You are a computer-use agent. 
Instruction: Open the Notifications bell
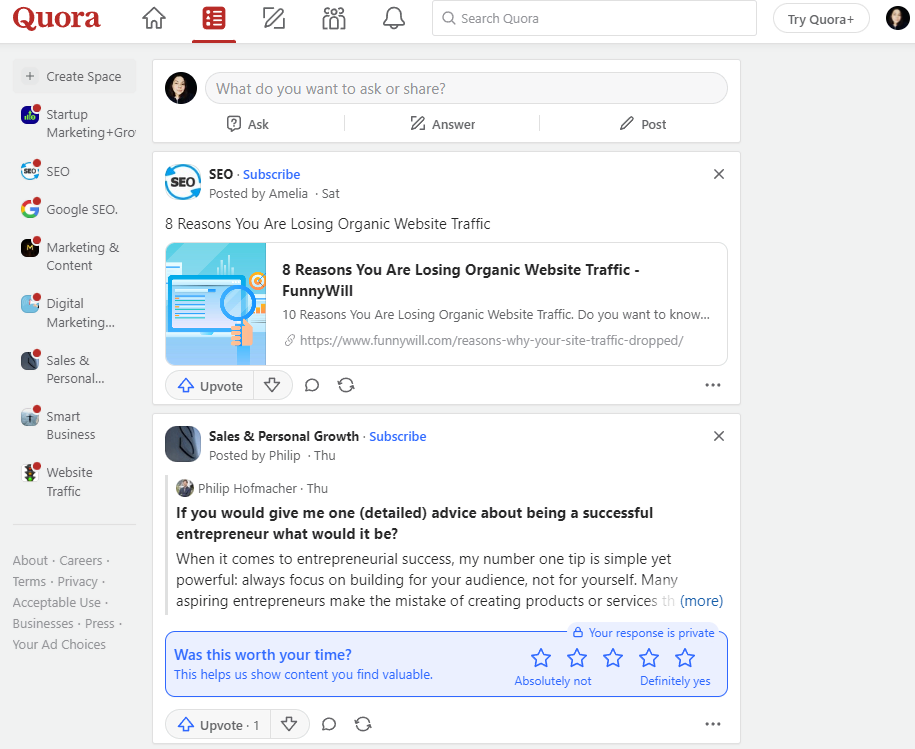click(x=394, y=19)
